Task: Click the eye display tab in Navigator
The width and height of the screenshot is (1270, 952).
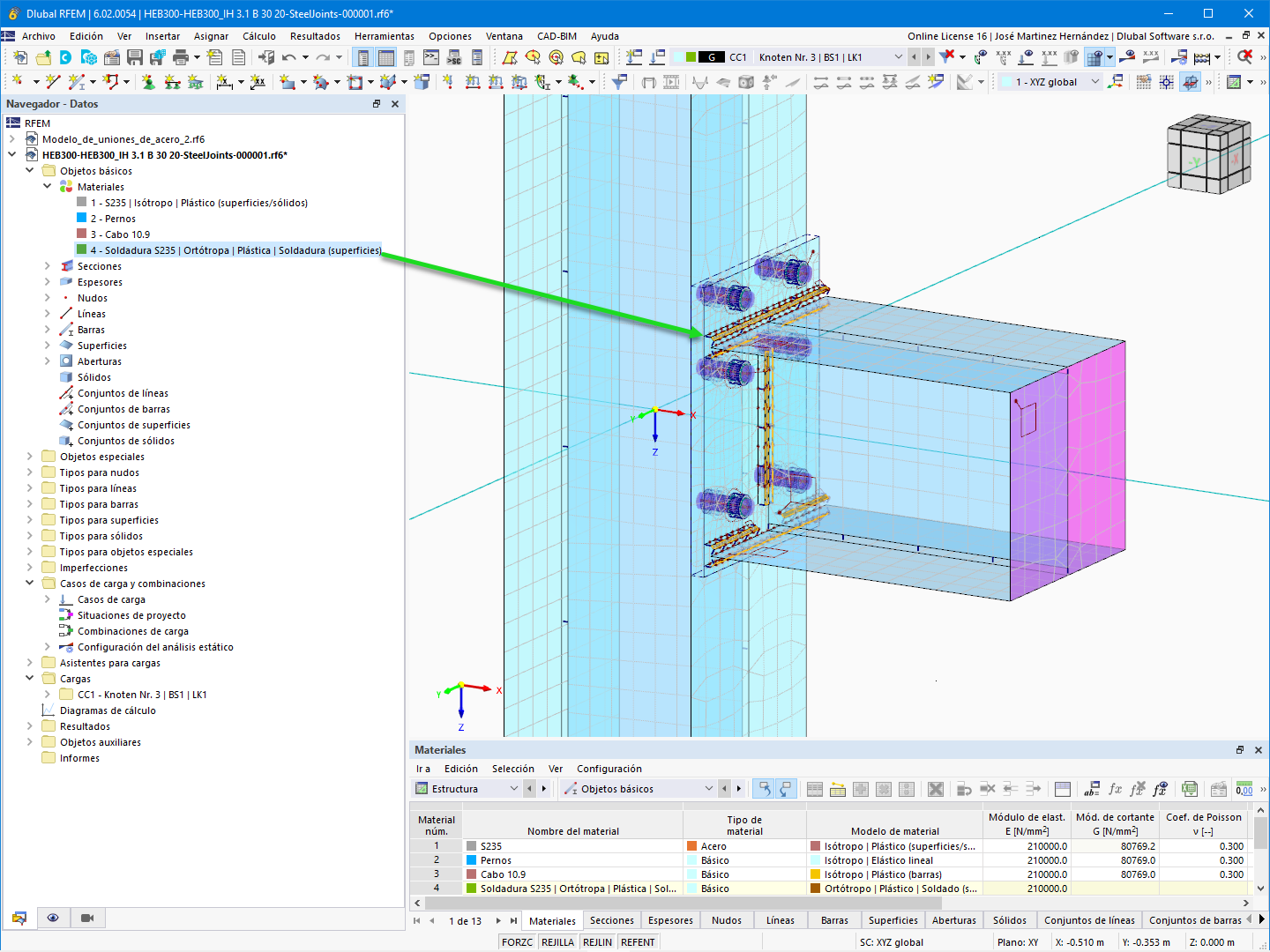Action: (53, 918)
